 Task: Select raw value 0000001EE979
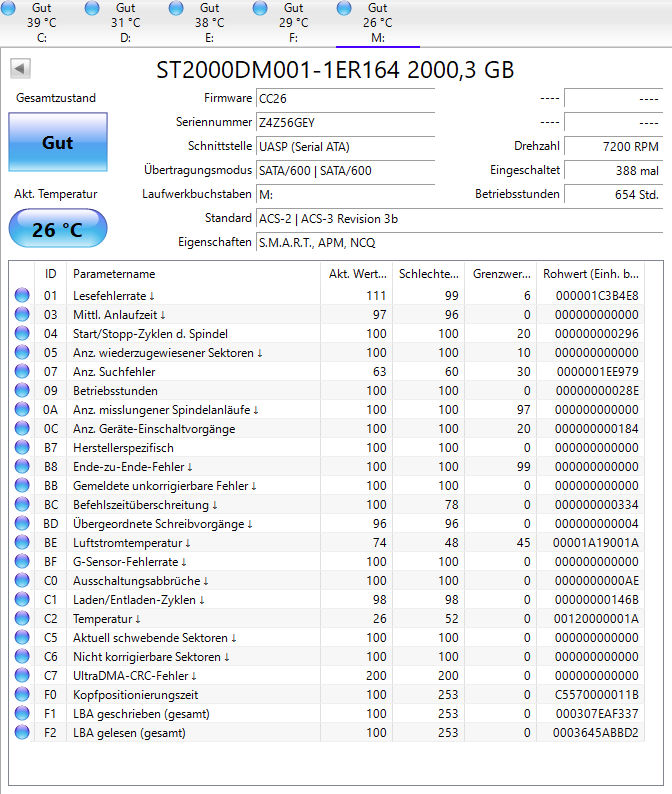pos(598,372)
